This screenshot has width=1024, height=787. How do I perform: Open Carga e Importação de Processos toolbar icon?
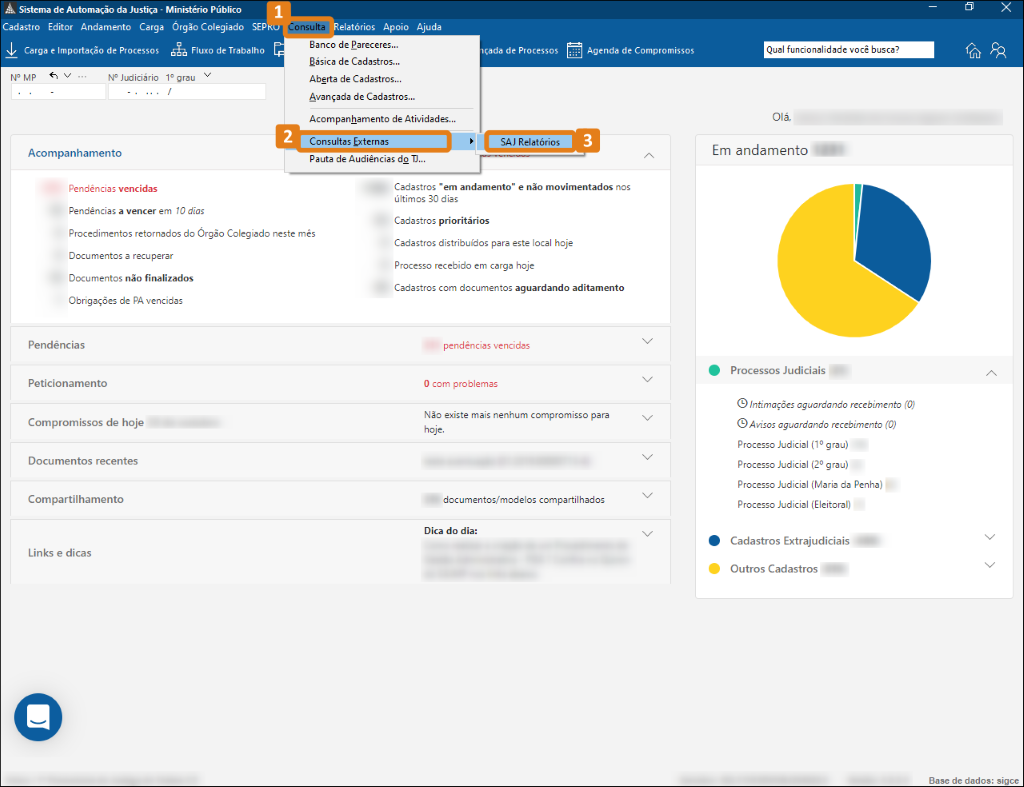pos(11,50)
